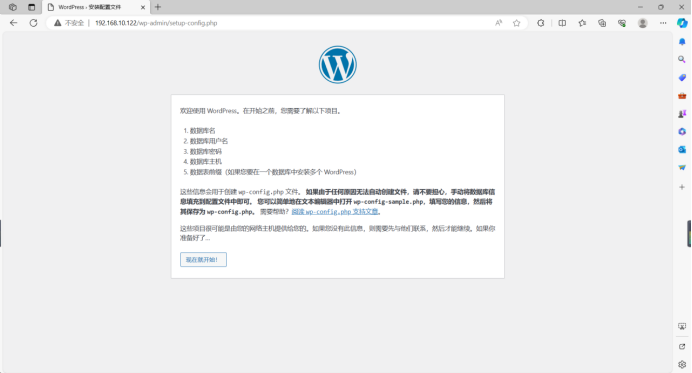Add page to favorites with star icon
This screenshot has height=373, width=692.
[x=516, y=23]
